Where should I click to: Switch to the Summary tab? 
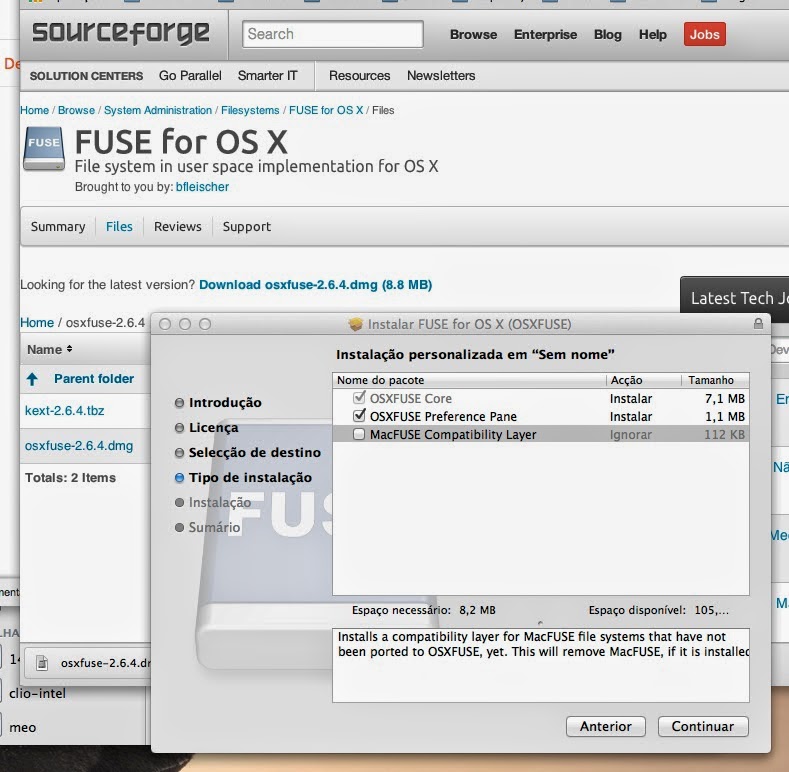58,226
